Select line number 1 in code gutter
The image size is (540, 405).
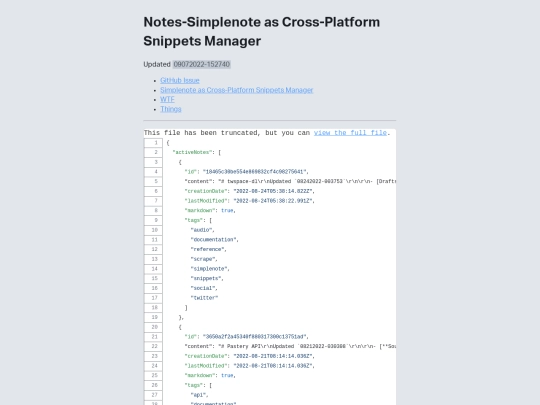point(153,143)
